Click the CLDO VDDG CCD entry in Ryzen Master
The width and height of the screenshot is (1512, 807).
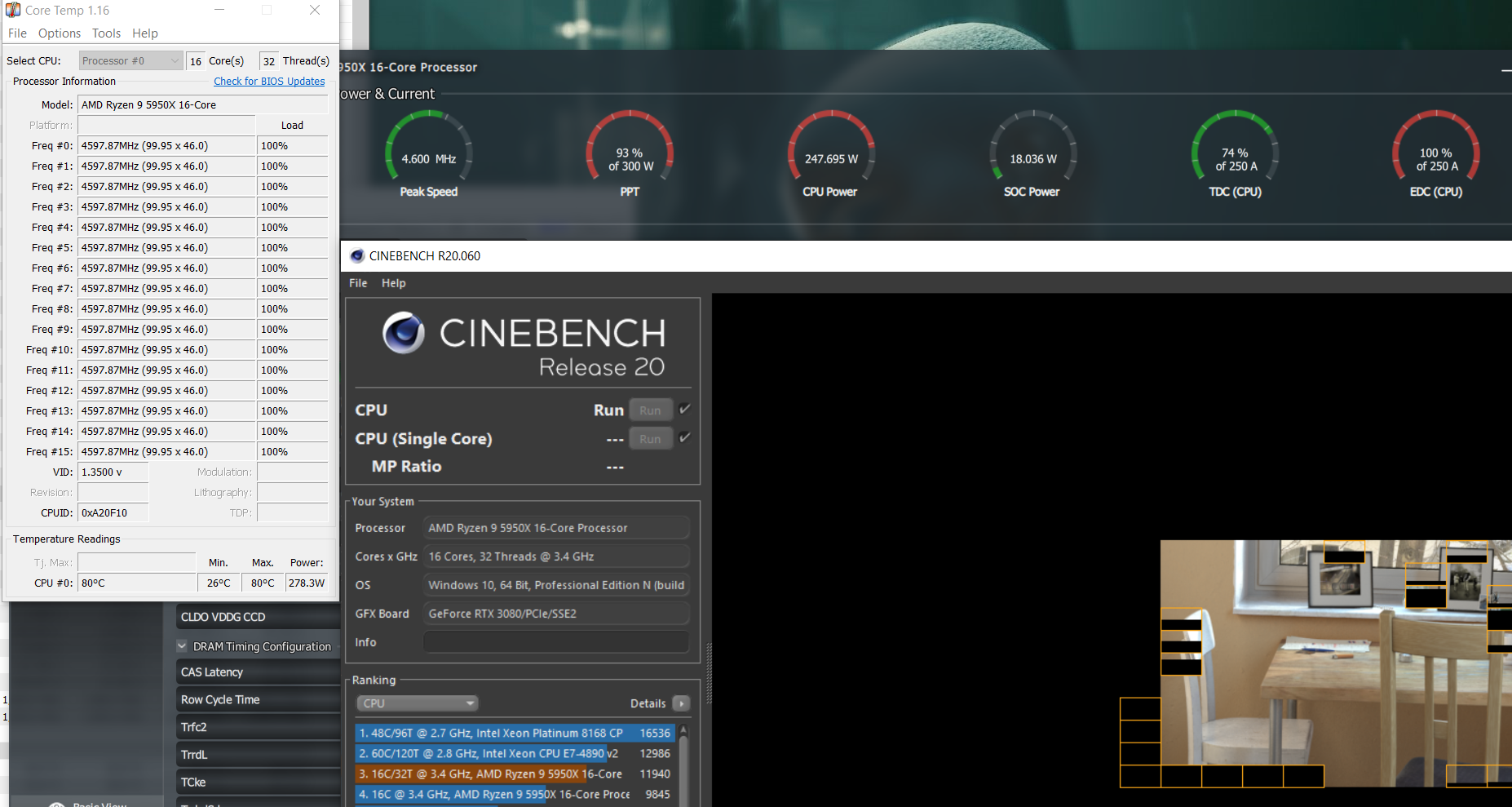258,617
